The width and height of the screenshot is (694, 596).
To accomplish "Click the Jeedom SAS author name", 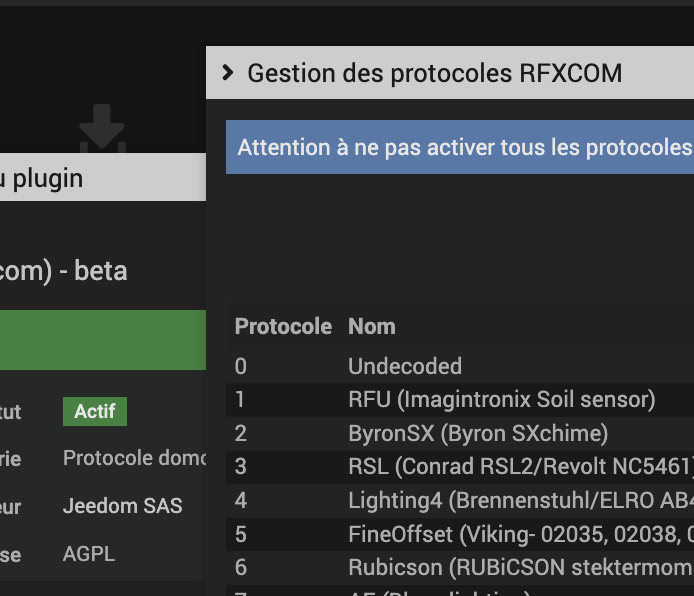I will 123,506.
